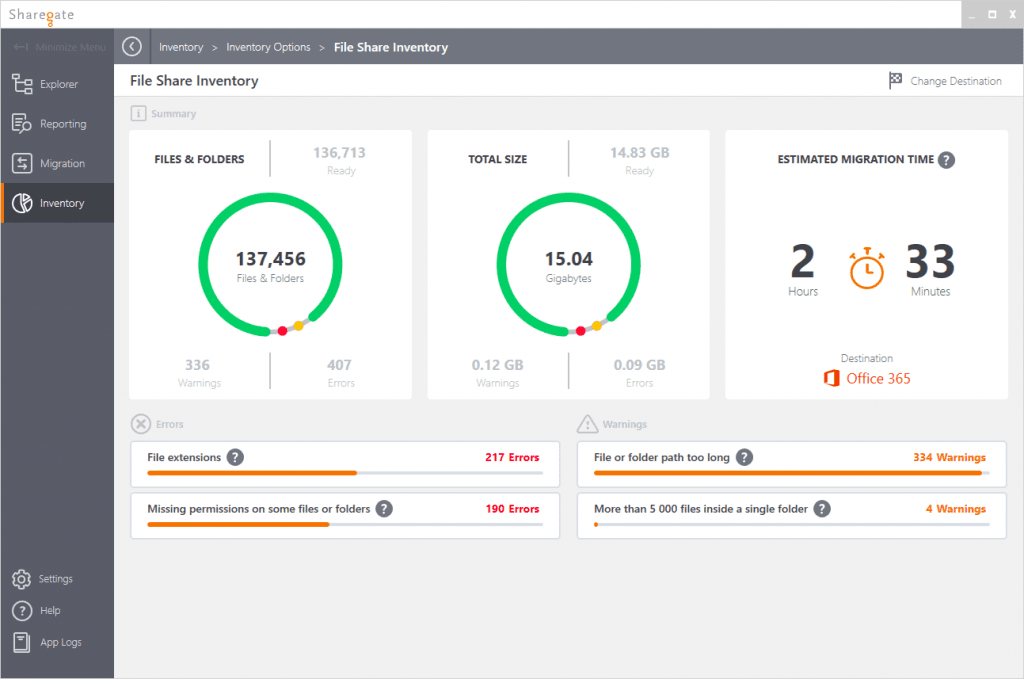Screen dimensions: 1024x679
Task: Open Inventory Options from the breadcrumb
Action: pos(268,46)
